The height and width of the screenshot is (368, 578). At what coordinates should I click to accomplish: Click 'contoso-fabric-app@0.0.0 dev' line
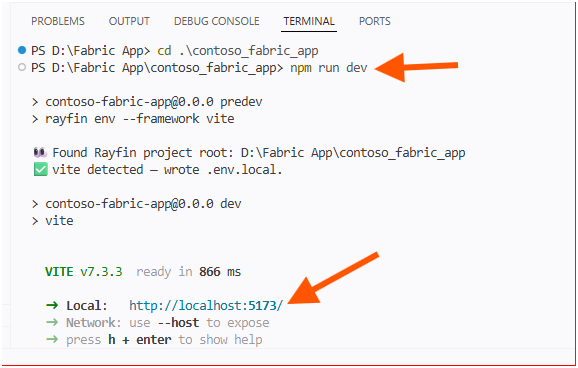137,204
